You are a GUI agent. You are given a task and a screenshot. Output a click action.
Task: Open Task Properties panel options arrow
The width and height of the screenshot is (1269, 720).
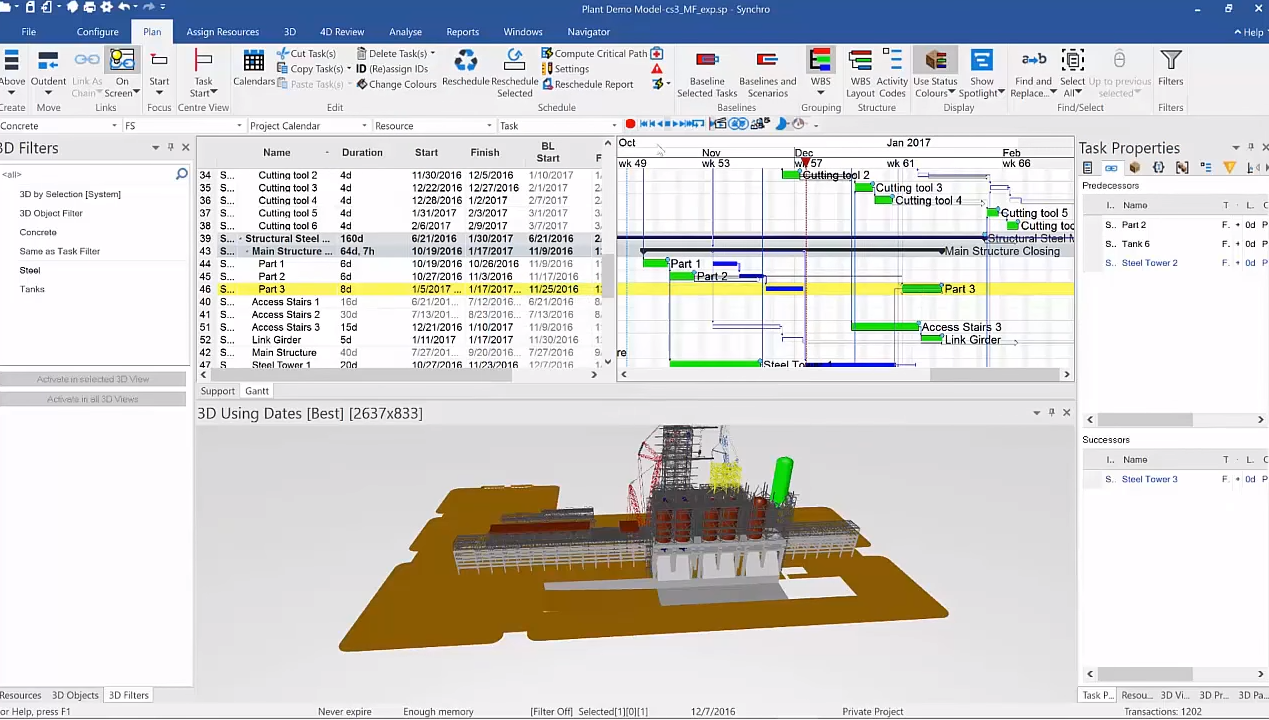pos(1235,147)
